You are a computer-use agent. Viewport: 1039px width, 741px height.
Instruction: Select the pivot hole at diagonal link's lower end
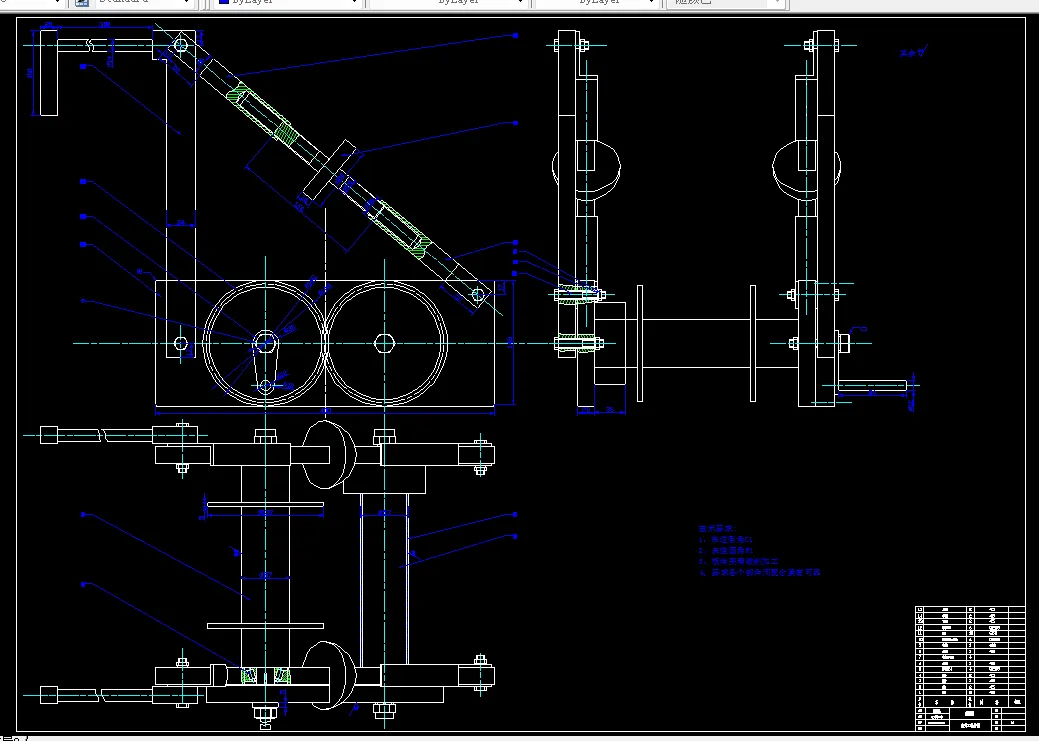coord(478,294)
